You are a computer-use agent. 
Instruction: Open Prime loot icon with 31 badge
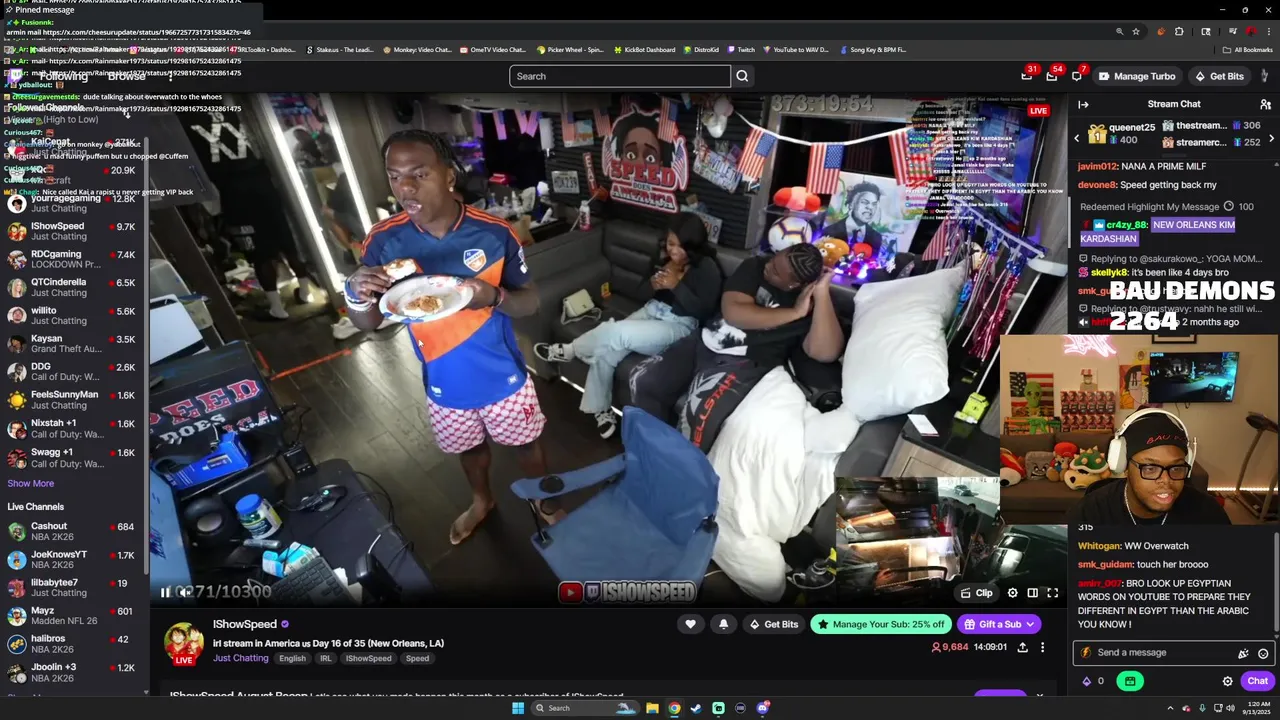(1027, 76)
